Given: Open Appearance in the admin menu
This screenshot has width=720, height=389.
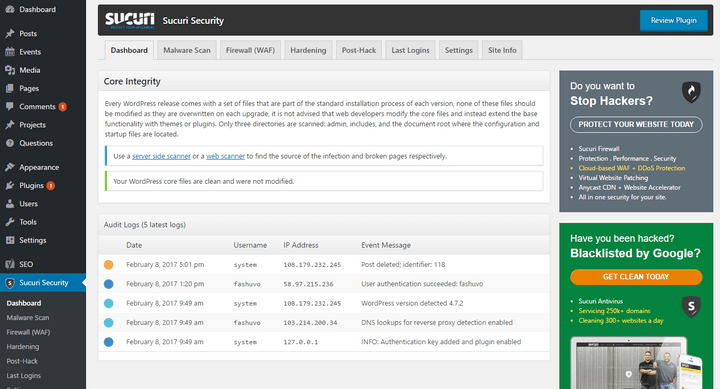Looking at the screenshot, I should (39, 167).
